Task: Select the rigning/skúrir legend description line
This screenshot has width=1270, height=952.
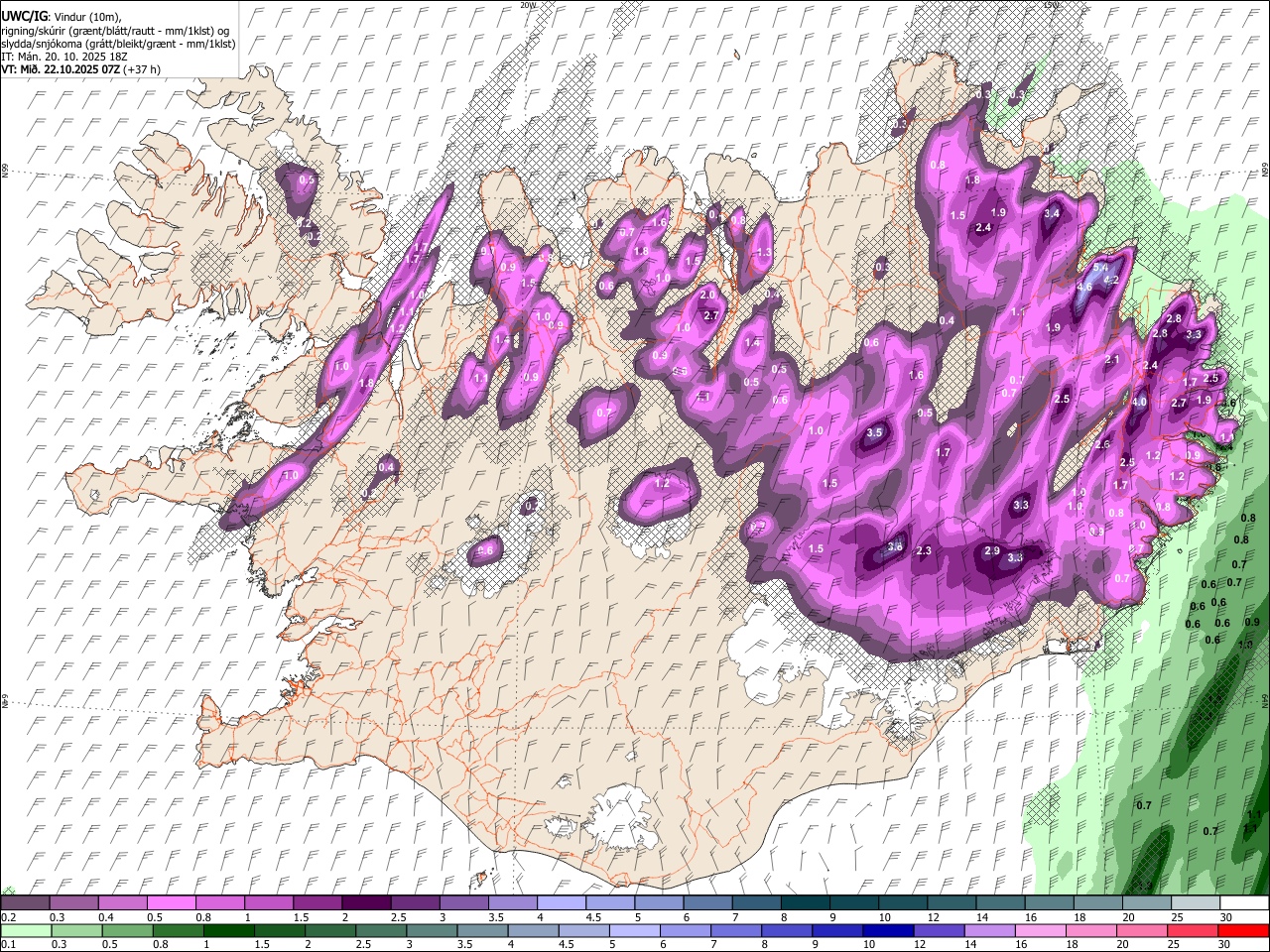Action: tap(115, 31)
